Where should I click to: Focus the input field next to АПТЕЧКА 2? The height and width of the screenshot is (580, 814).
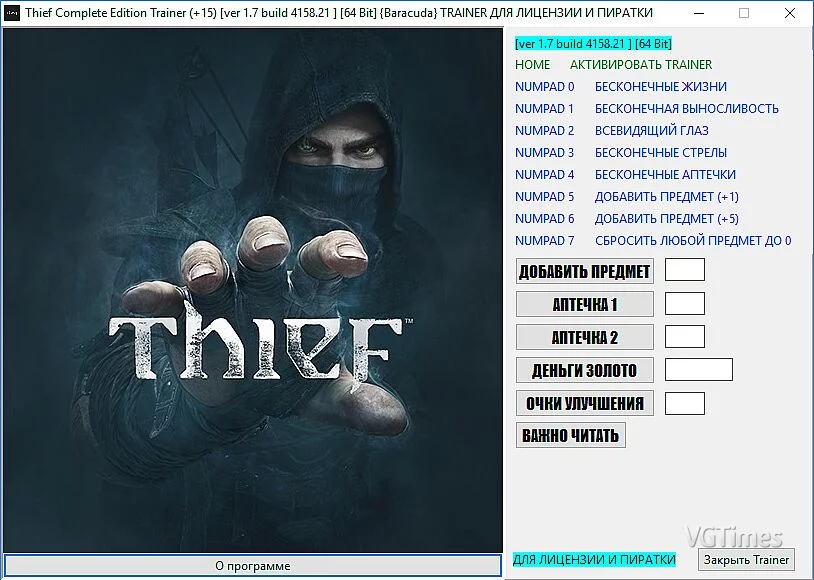coord(685,336)
